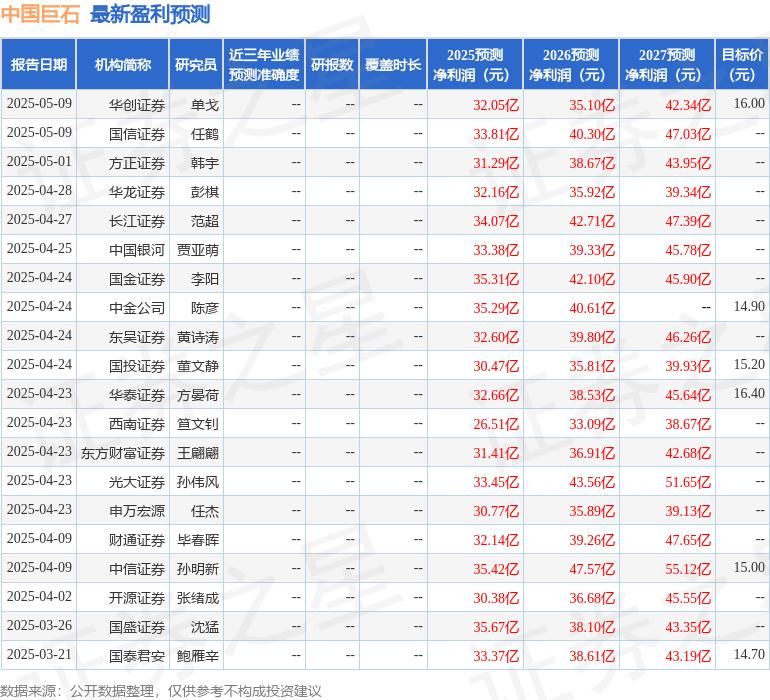The image size is (770, 700).
Task: Click the 2025-03-21 report date
Action: [x=39, y=656]
